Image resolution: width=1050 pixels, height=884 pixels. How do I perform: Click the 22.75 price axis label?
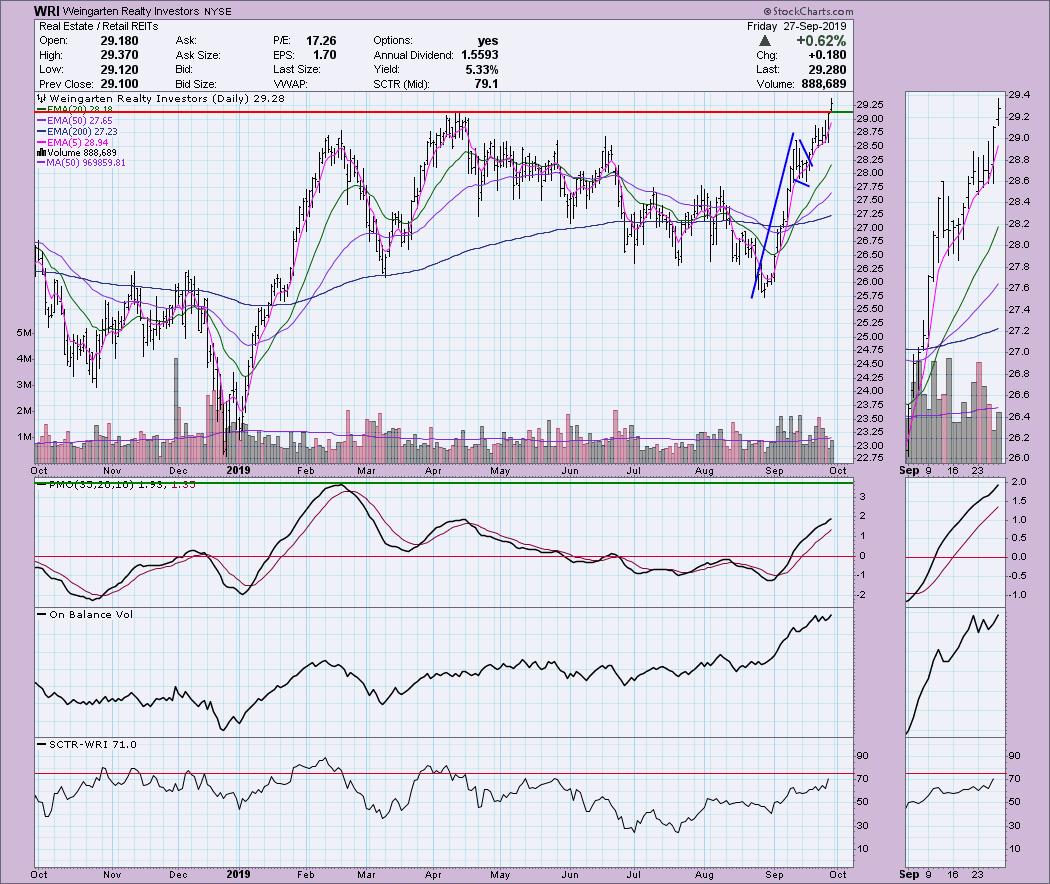869,458
